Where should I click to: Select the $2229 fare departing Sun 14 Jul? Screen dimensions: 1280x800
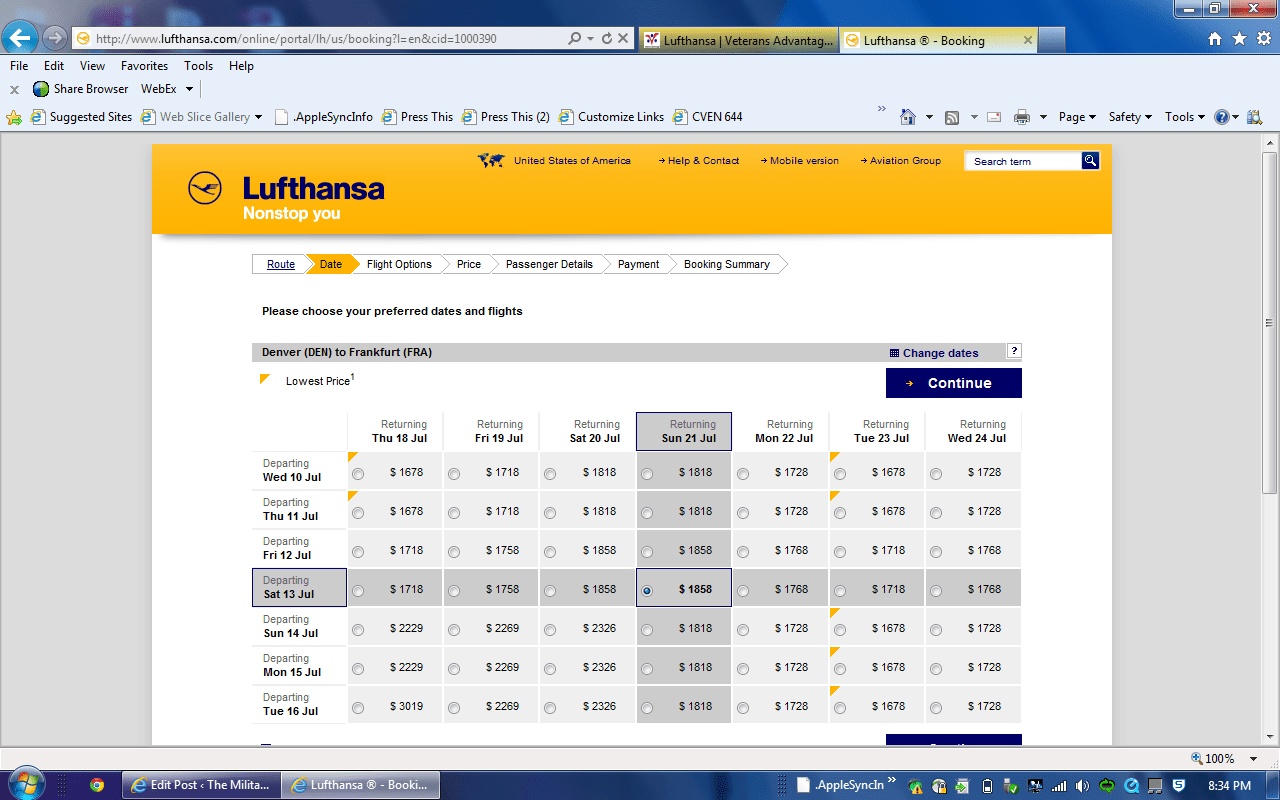(x=358, y=628)
